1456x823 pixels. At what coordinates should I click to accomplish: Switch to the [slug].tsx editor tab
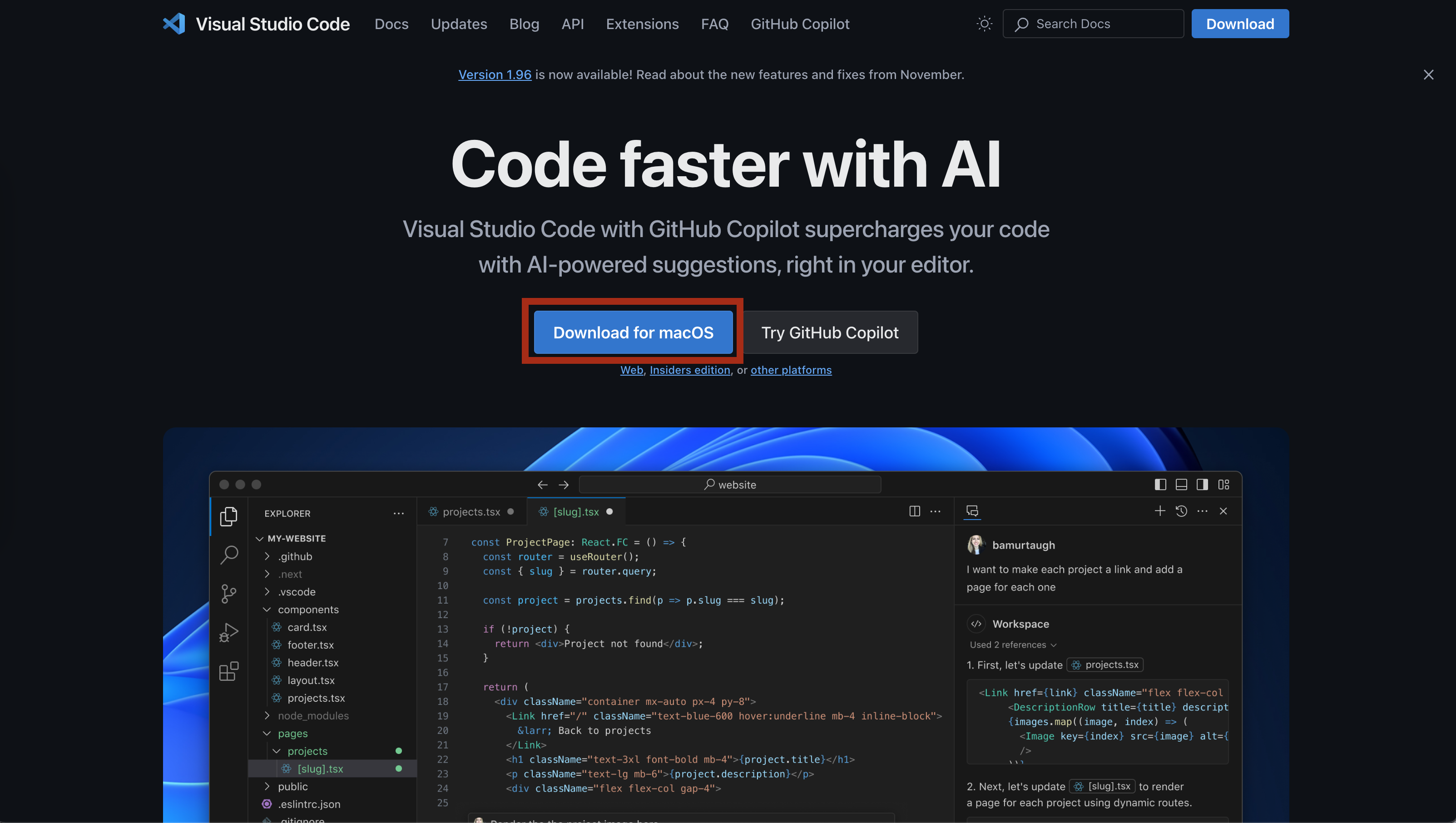[x=576, y=511]
